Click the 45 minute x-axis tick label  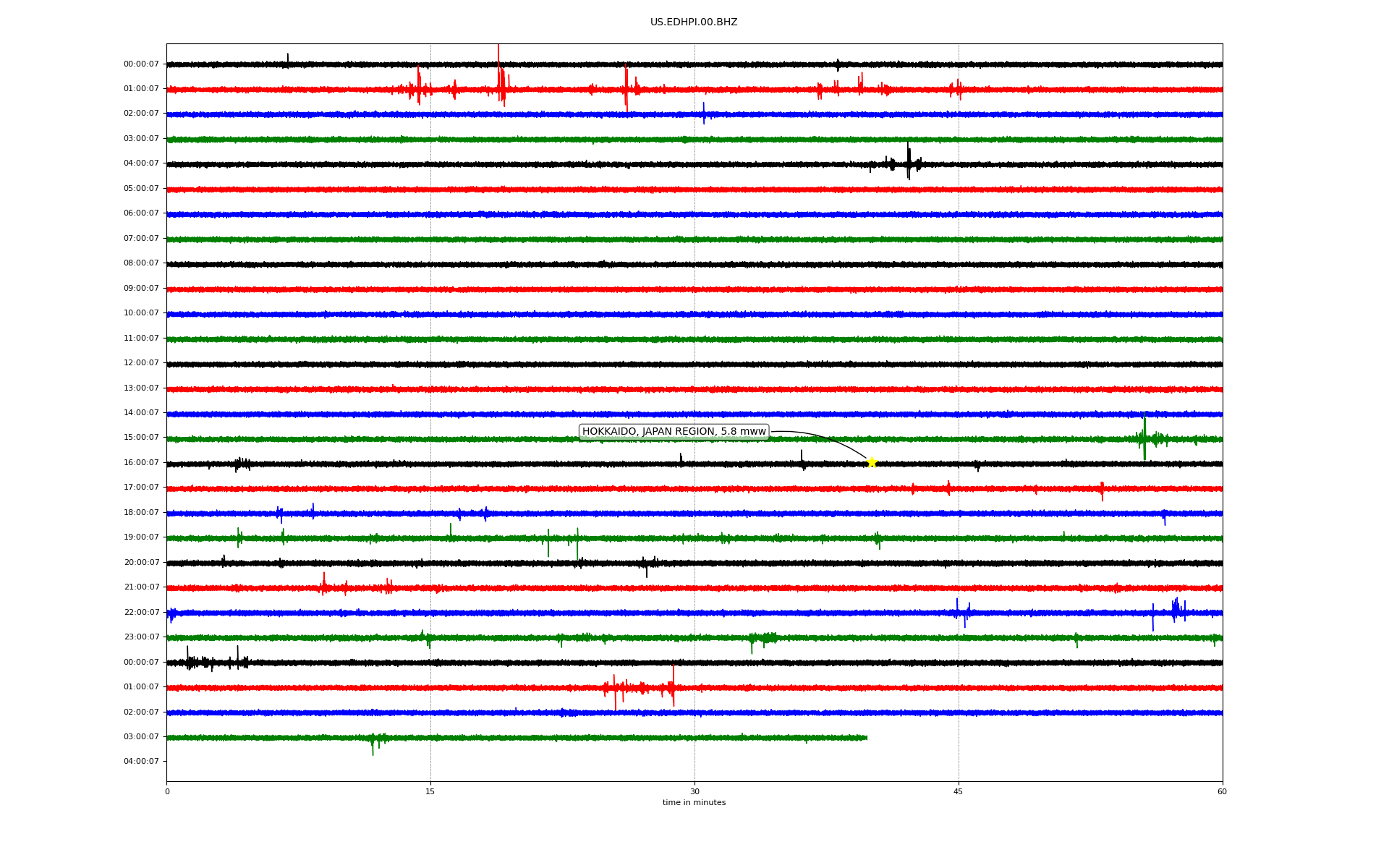click(x=959, y=791)
